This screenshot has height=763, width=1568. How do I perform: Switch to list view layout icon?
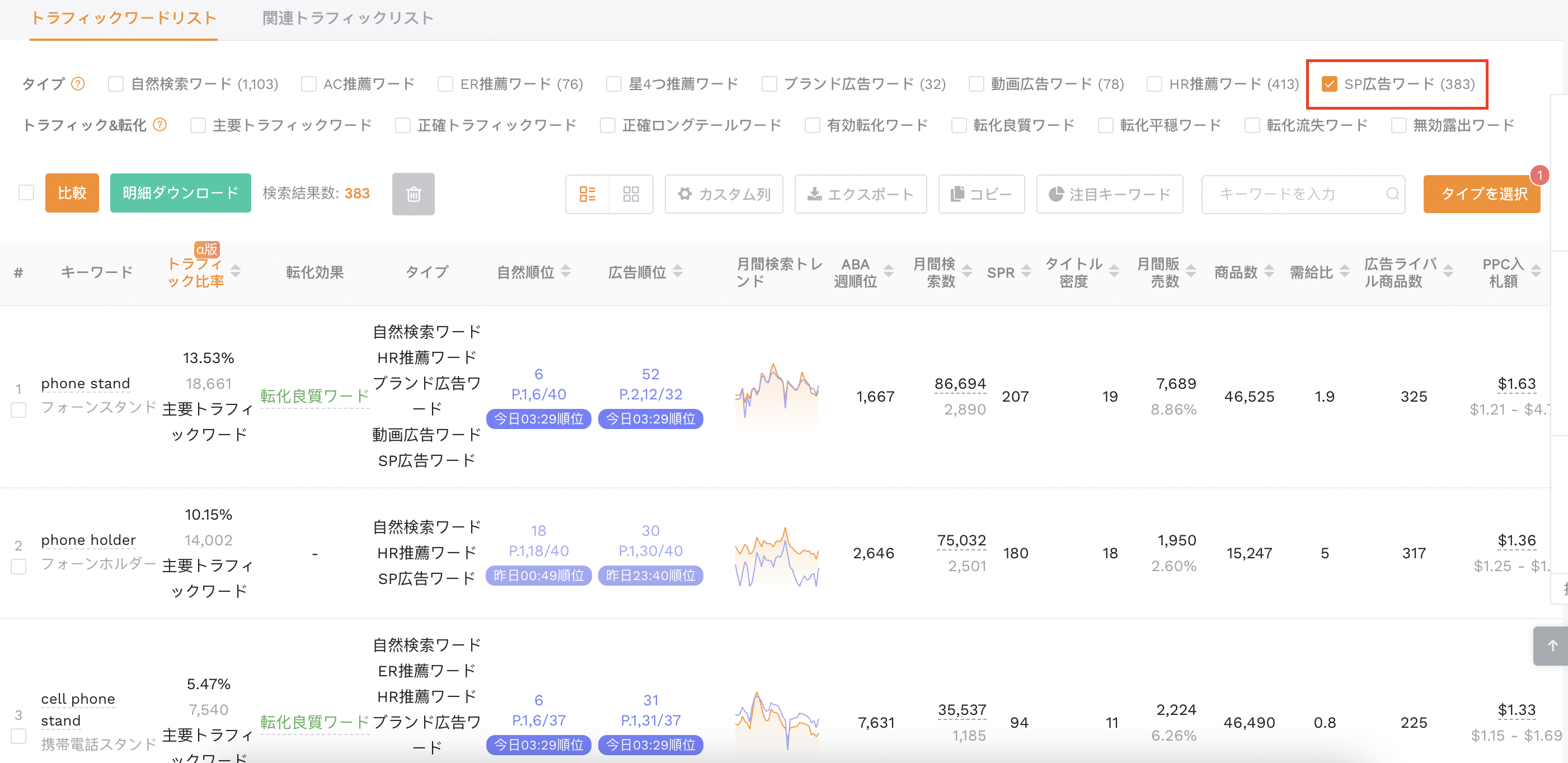click(588, 194)
